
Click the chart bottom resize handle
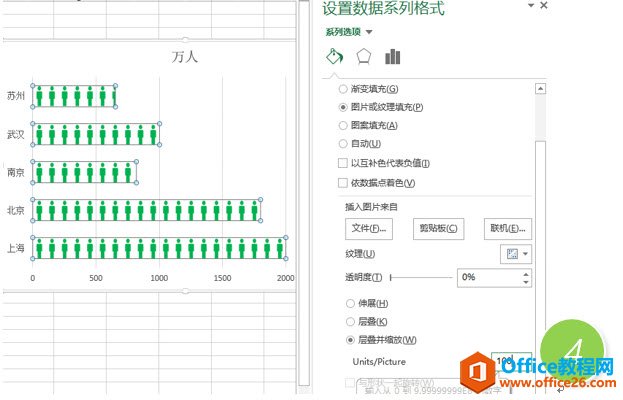[x=185, y=291]
